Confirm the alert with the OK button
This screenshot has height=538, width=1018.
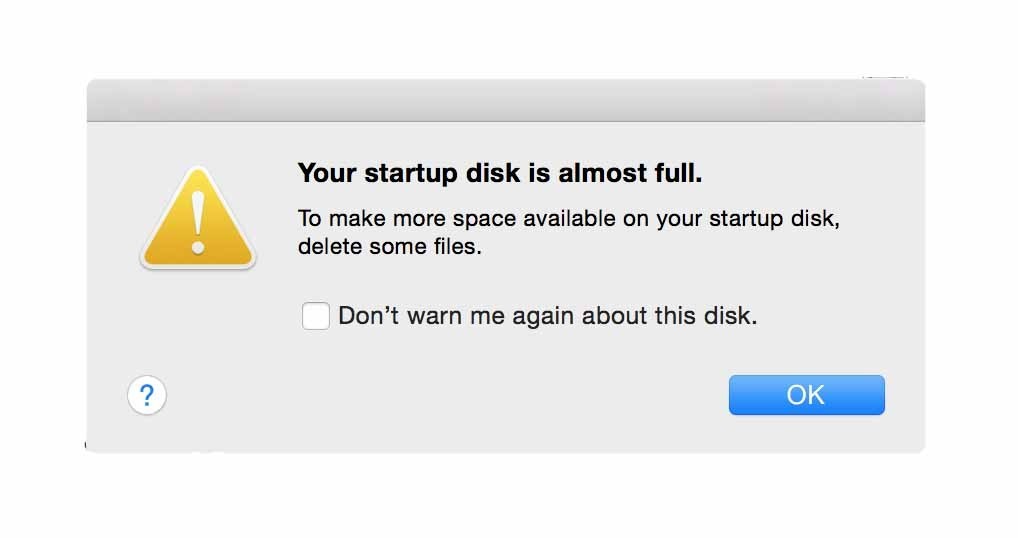tap(806, 395)
